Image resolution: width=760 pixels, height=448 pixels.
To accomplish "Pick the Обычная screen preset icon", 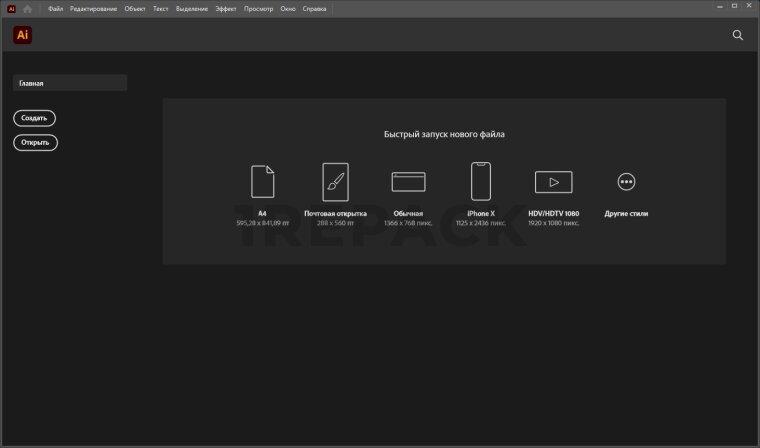I will click(x=409, y=181).
